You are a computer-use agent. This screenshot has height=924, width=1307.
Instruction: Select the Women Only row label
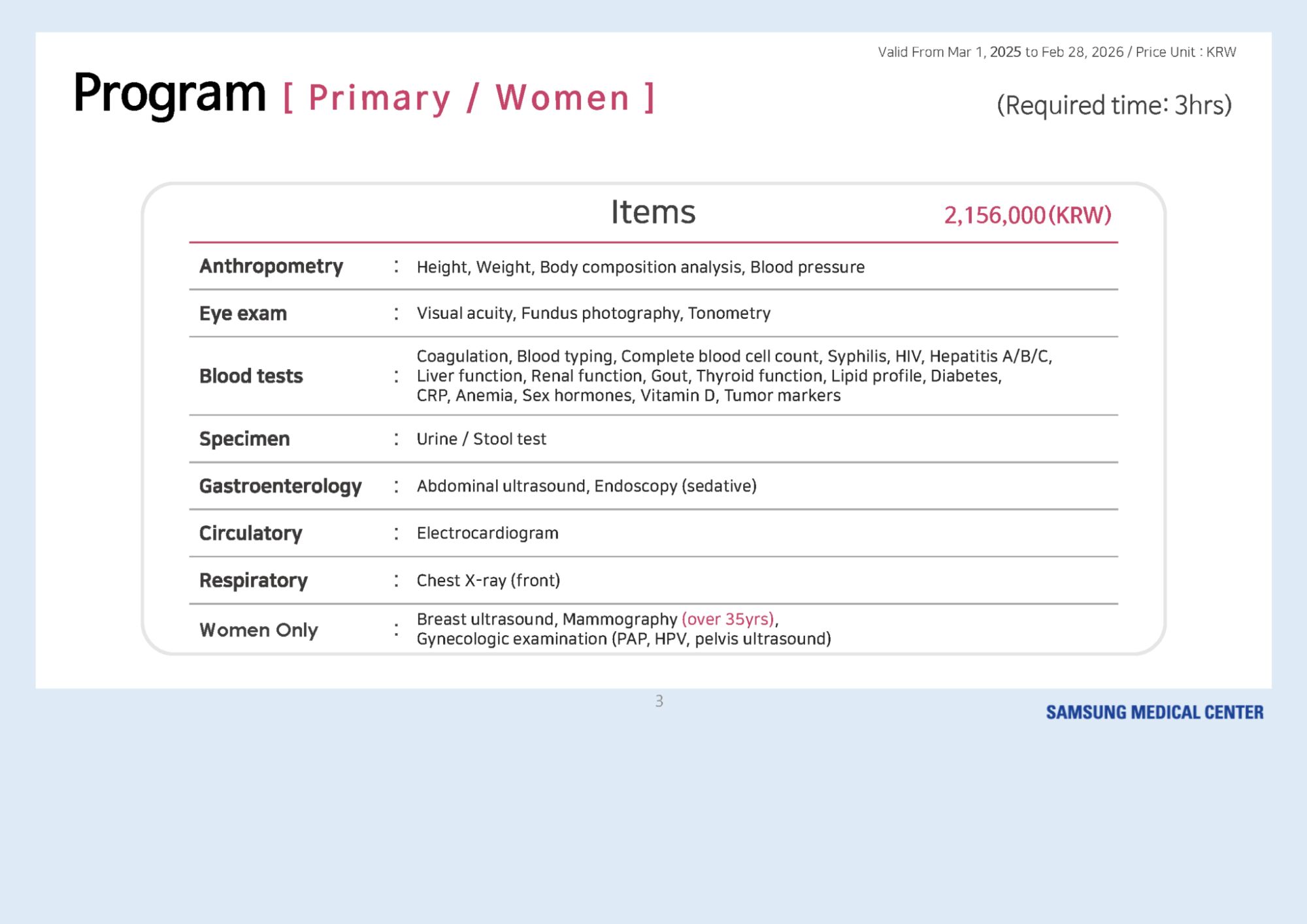click(x=259, y=630)
